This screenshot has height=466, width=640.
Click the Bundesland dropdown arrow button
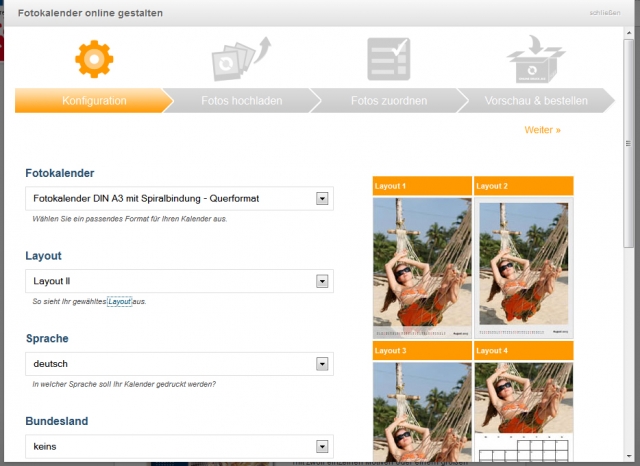322,446
